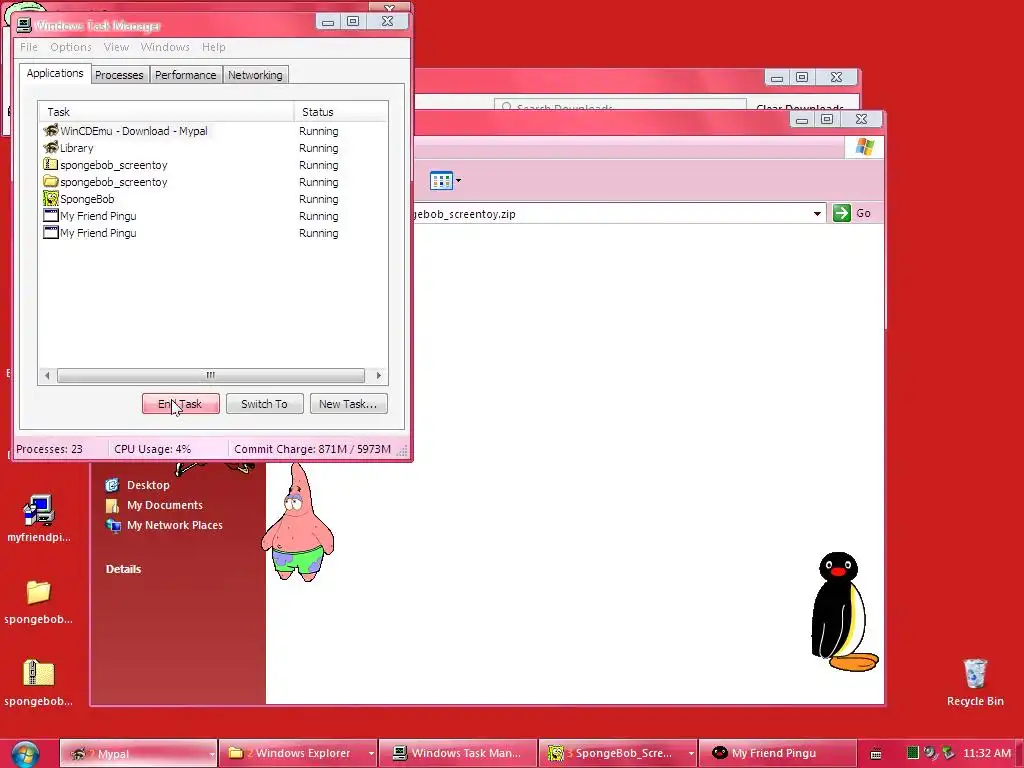Select the Recycle Bin desktop icon

pos(974,673)
